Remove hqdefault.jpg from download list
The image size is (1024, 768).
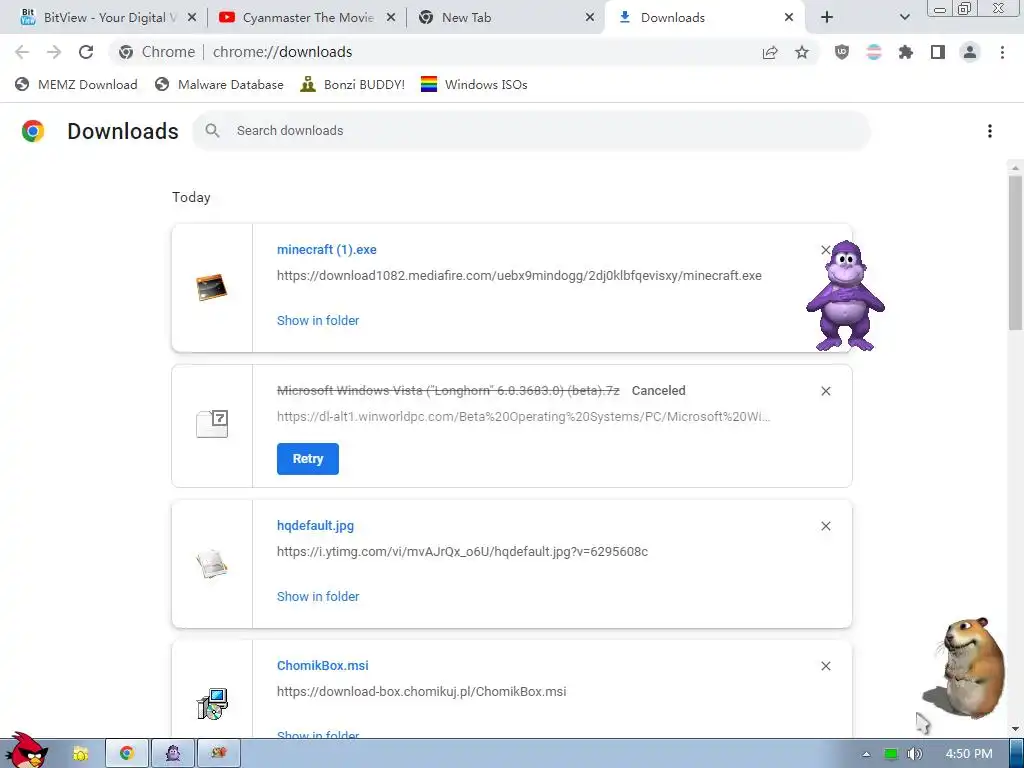tap(825, 526)
